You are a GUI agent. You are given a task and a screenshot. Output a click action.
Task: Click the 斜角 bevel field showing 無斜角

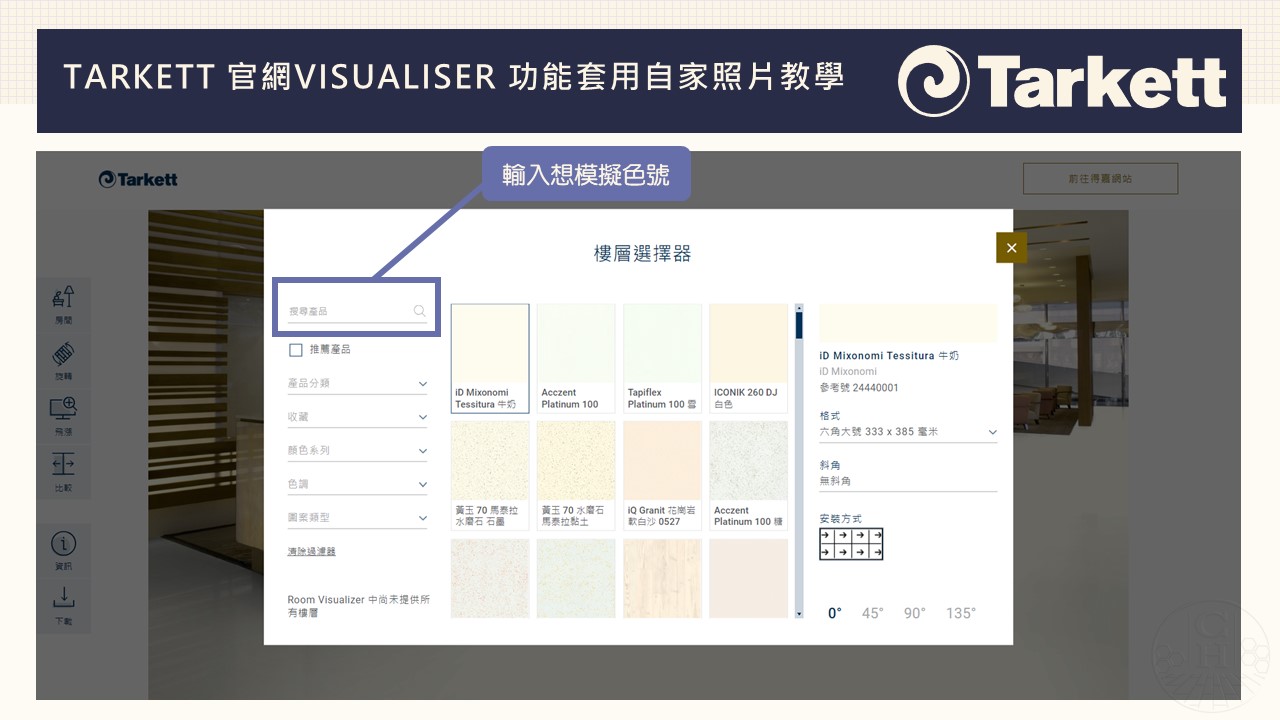coord(908,481)
